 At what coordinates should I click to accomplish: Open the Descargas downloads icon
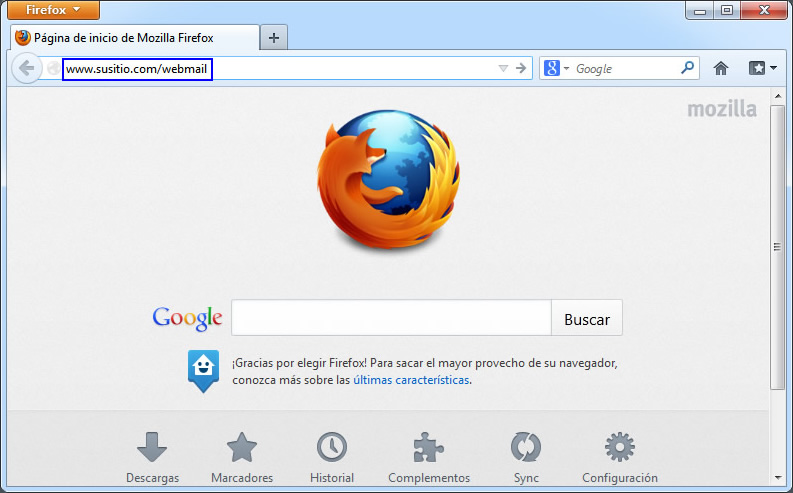pyautogui.click(x=152, y=448)
